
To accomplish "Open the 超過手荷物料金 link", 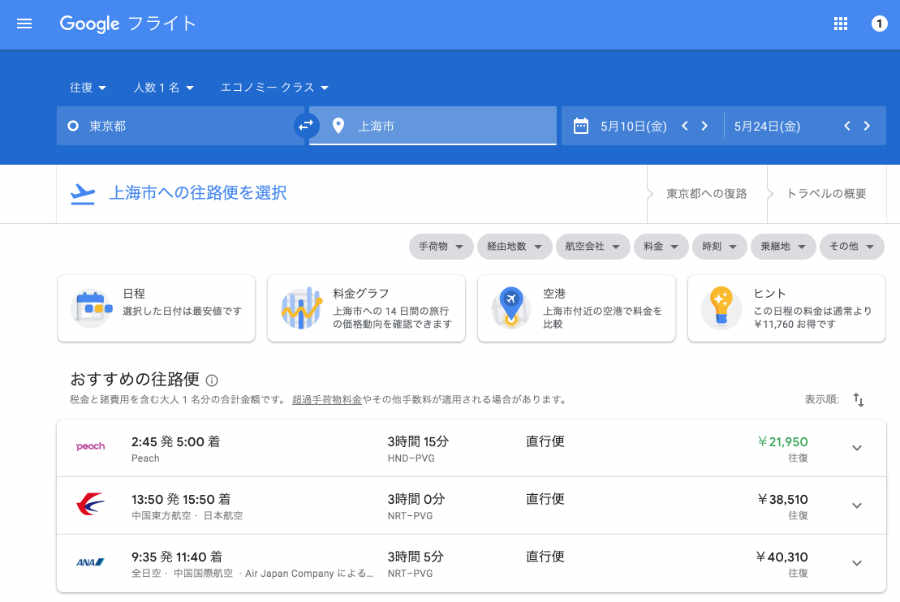I will coord(327,400).
